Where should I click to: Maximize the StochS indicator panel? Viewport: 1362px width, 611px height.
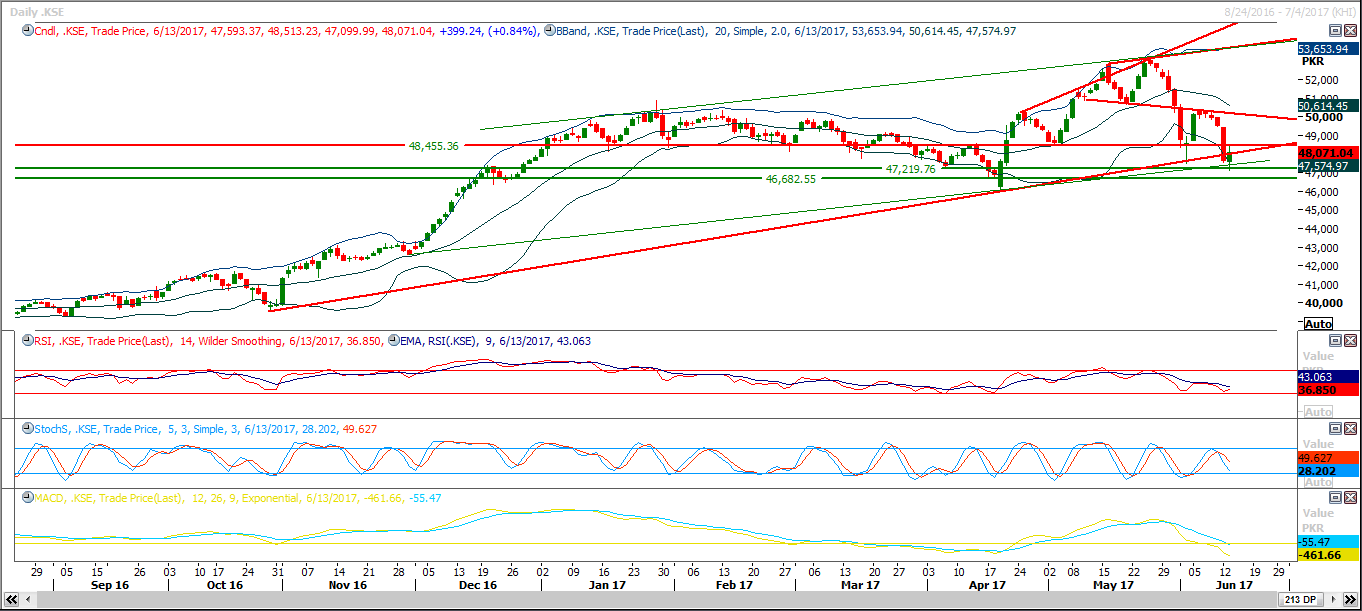(1335, 429)
